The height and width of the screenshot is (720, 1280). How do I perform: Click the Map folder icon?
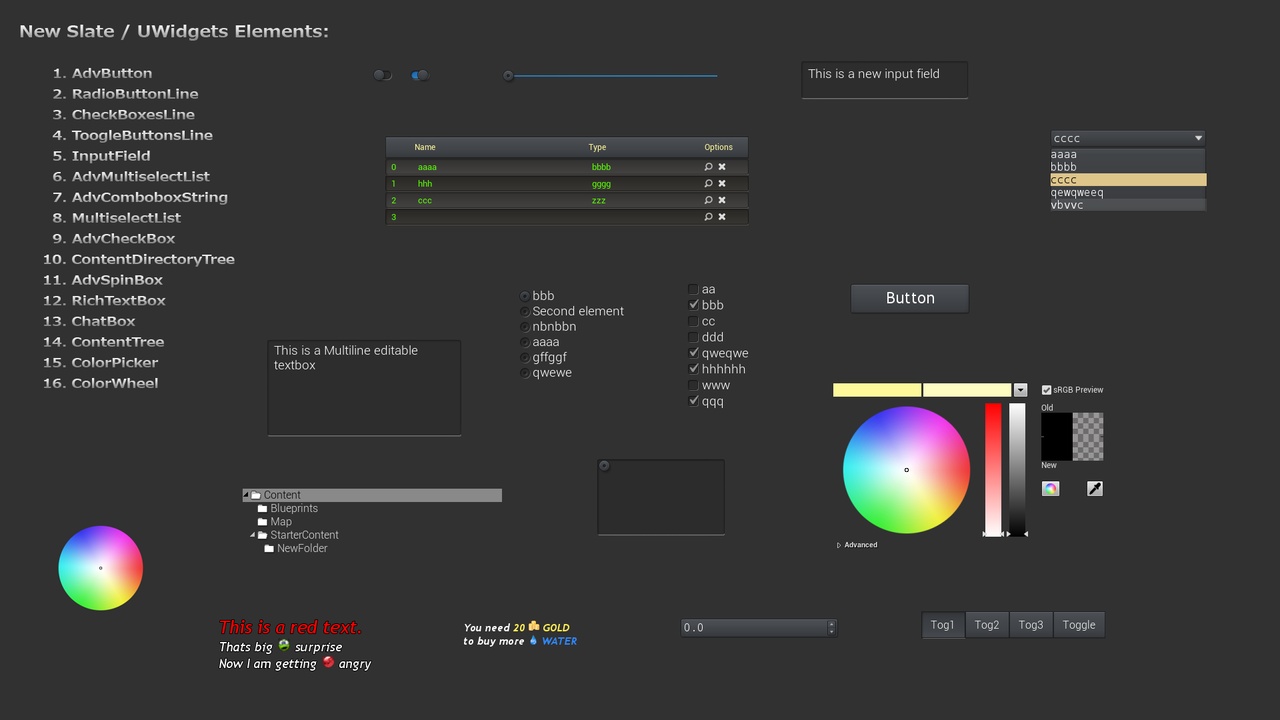click(x=263, y=521)
